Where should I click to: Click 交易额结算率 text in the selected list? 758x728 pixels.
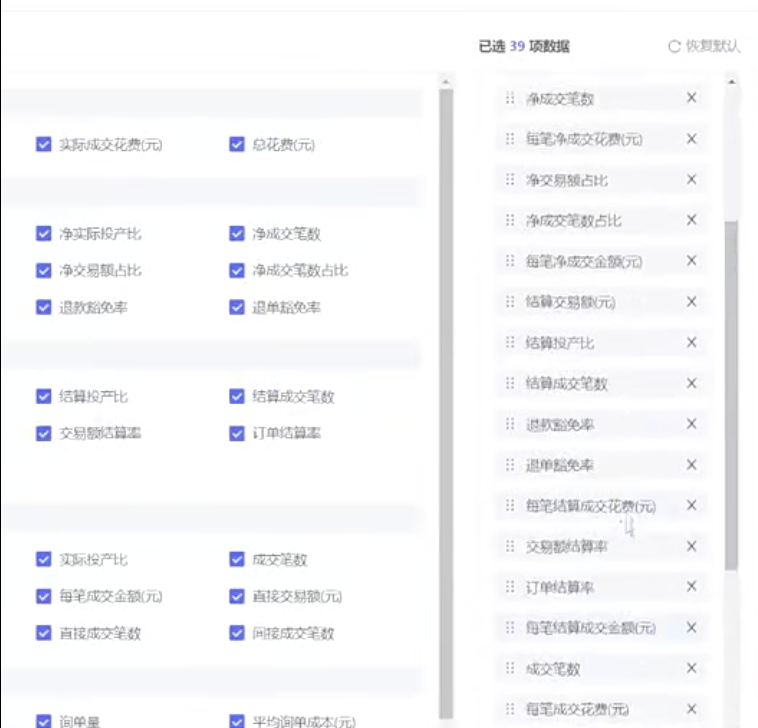pyautogui.click(x=567, y=547)
